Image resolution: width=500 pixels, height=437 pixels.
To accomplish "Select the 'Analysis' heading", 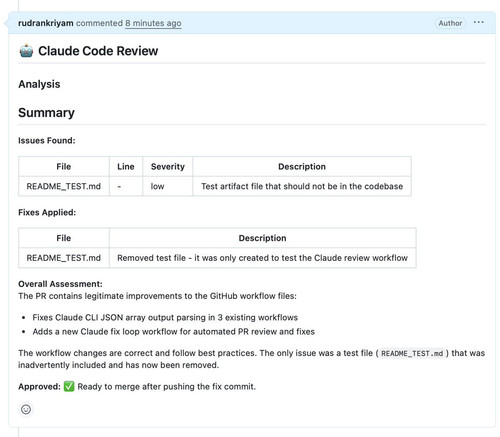I will click(x=39, y=84).
